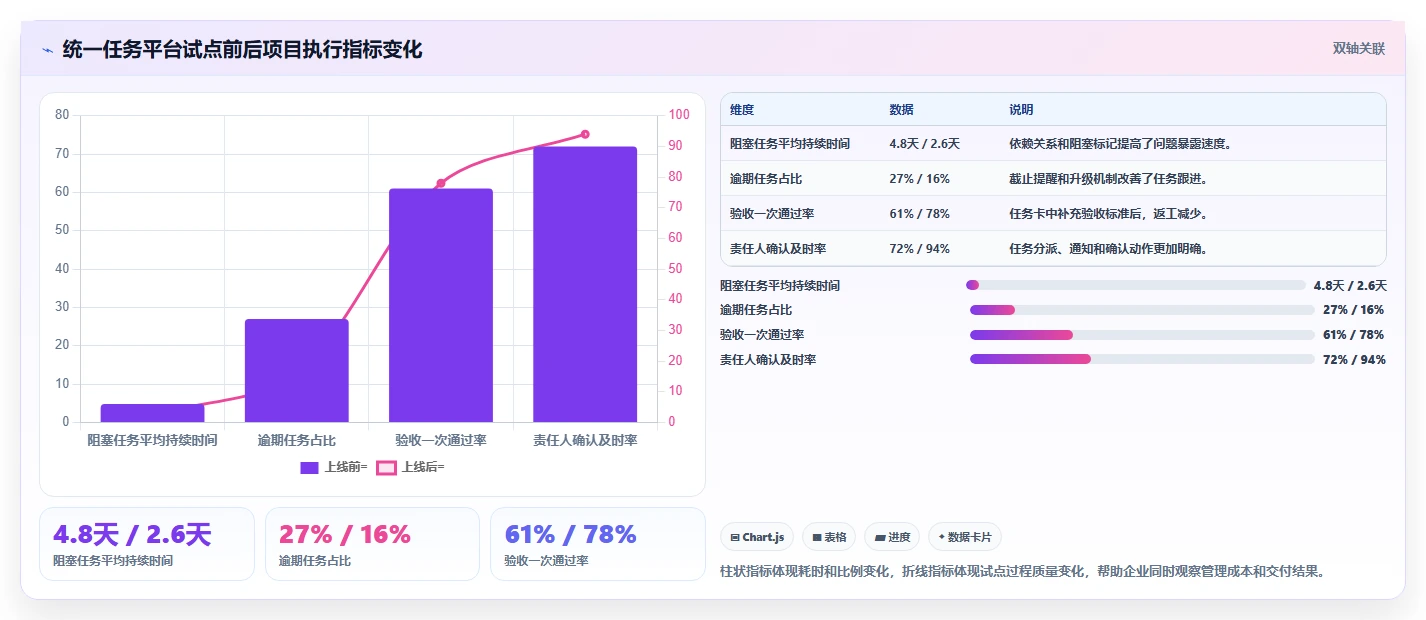The image size is (1426, 620).
Task: Click the 责任人确认及时率 progress bar
Action: (x=1142, y=359)
